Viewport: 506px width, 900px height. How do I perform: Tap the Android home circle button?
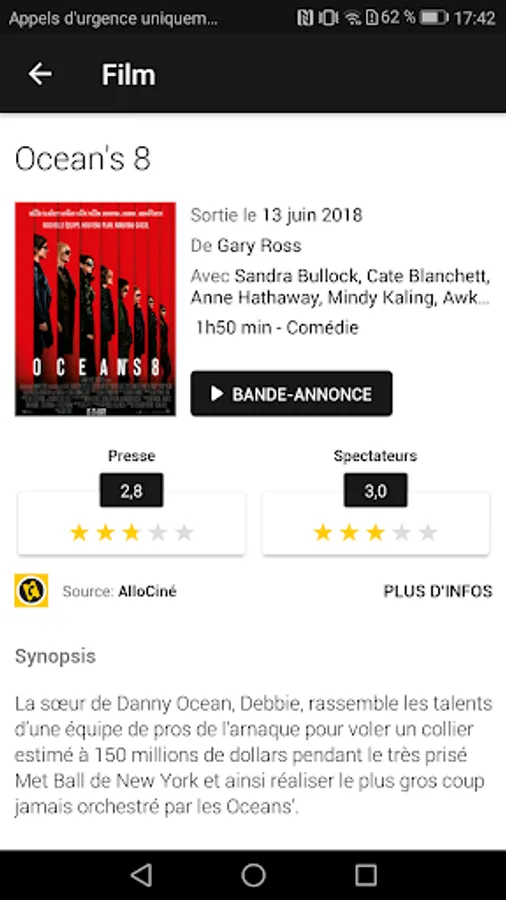[x=253, y=875]
